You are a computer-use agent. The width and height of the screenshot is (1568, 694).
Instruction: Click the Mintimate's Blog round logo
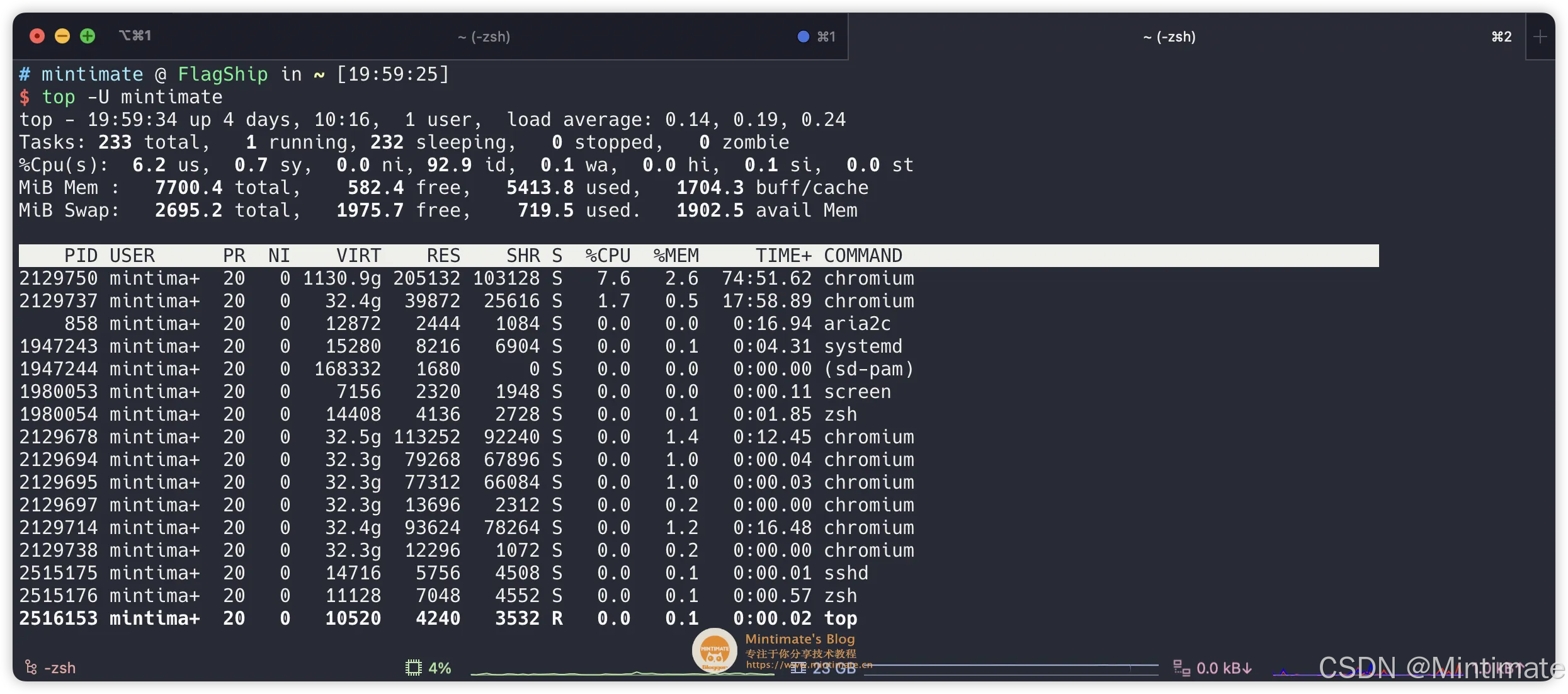tap(714, 651)
